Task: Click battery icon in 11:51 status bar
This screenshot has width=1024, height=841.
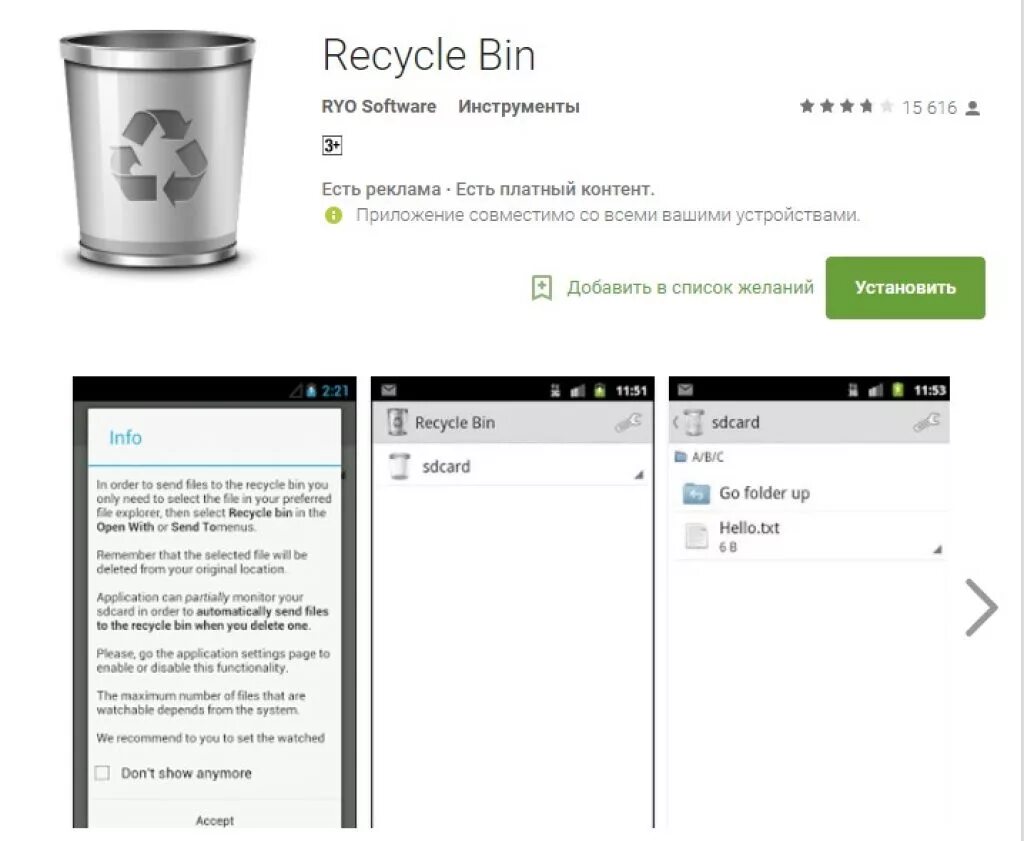Action: tap(600, 390)
